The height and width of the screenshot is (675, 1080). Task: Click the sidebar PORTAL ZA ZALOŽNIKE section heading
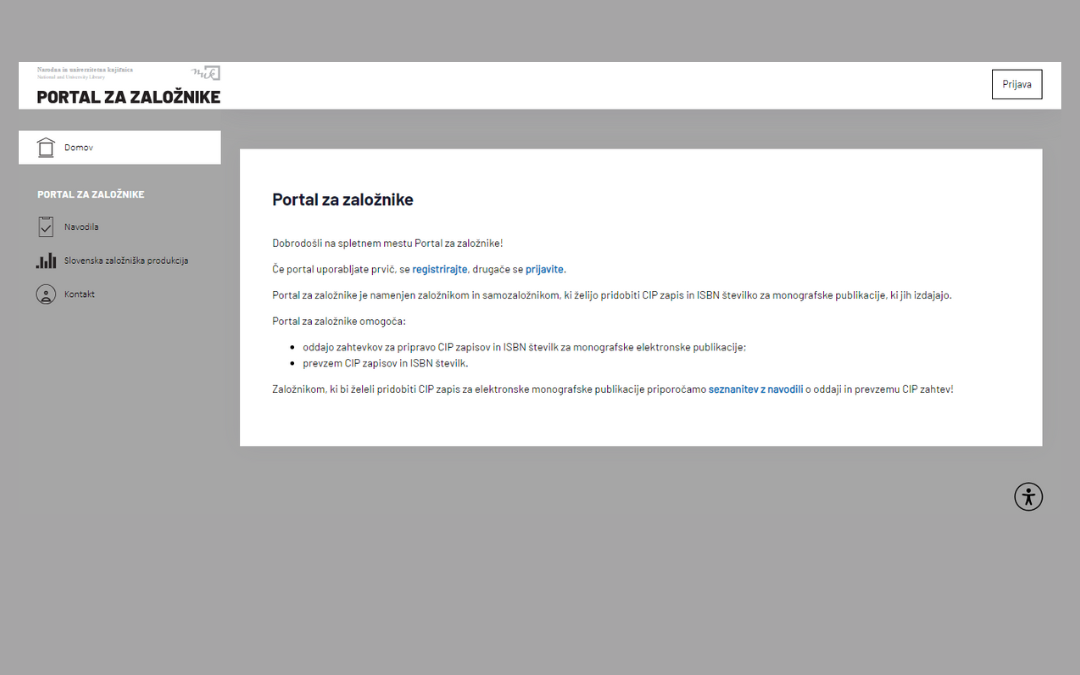[x=91, y=194]
